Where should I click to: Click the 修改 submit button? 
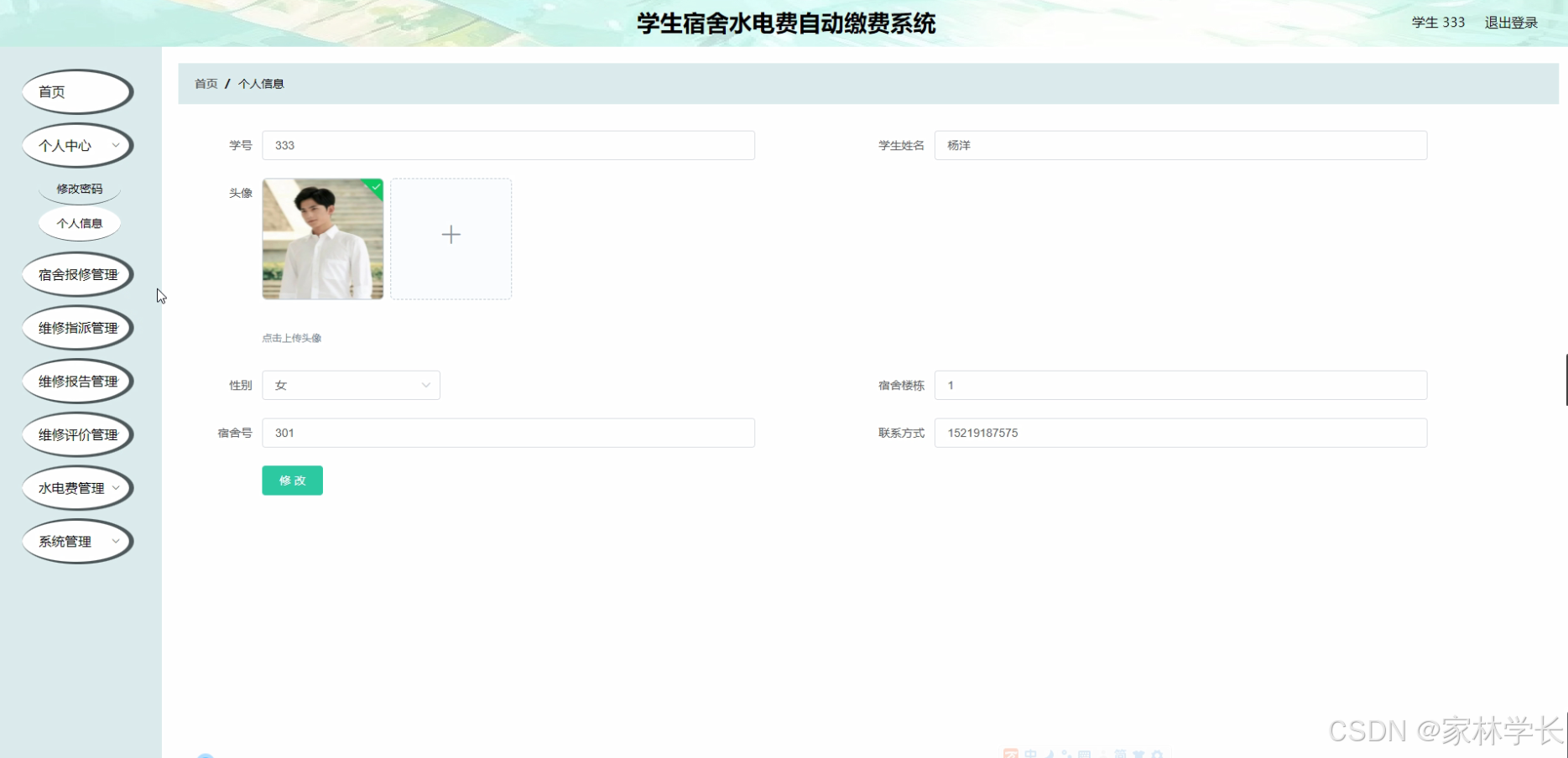292,480
